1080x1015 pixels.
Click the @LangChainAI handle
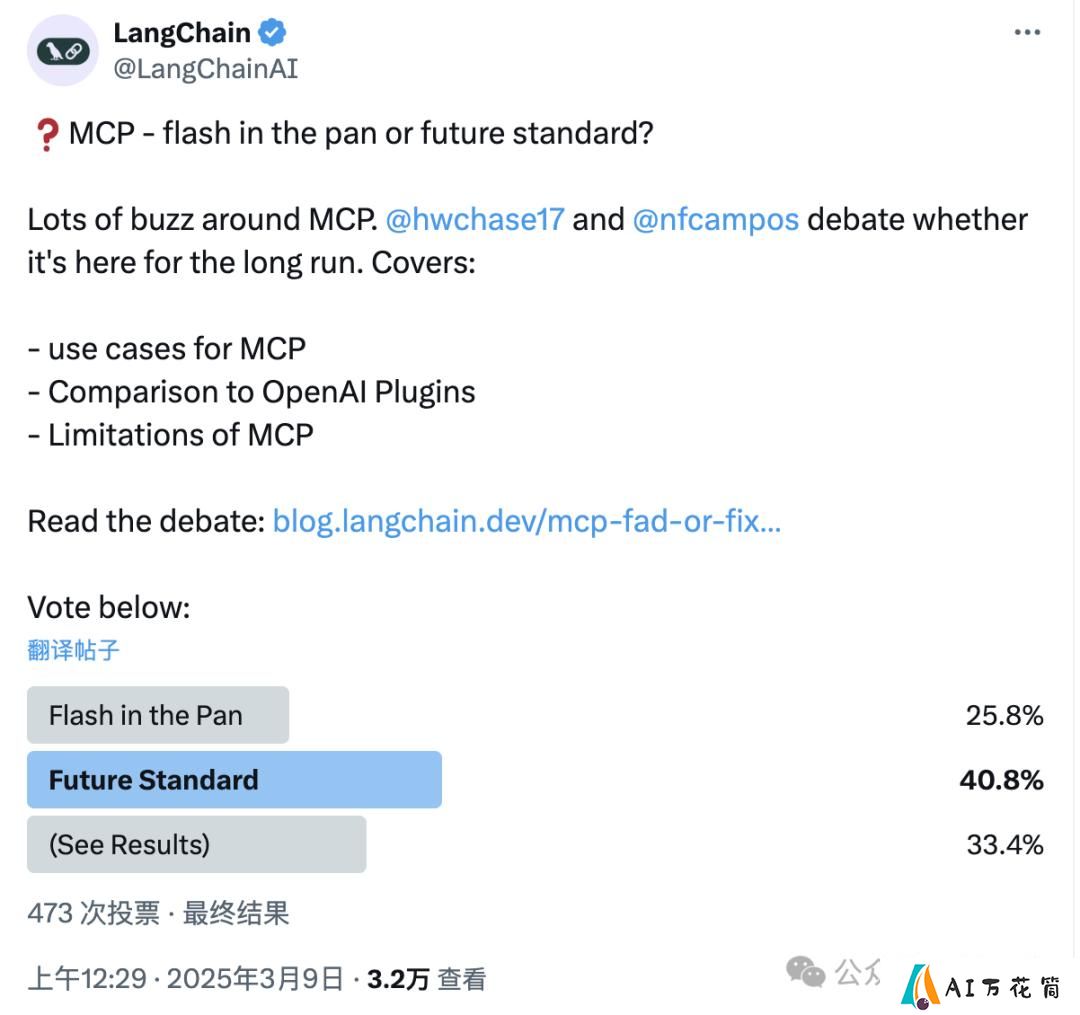(x=205, y=69)
